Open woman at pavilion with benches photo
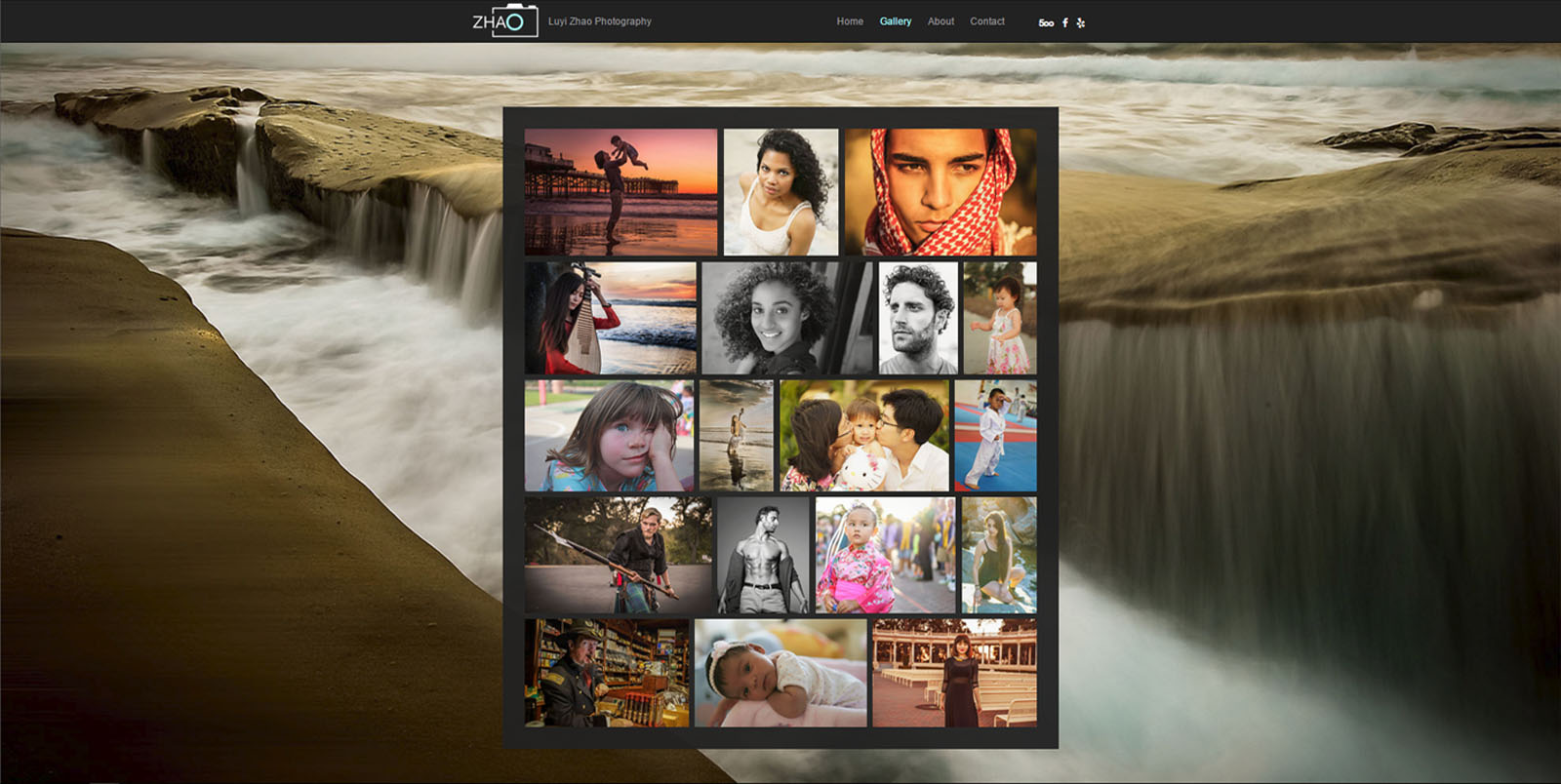Screen dimensions: 1561x784 coord(955,673)
